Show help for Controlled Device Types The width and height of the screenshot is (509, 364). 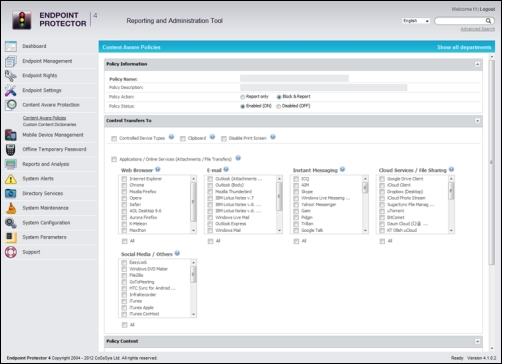point(171,137)
